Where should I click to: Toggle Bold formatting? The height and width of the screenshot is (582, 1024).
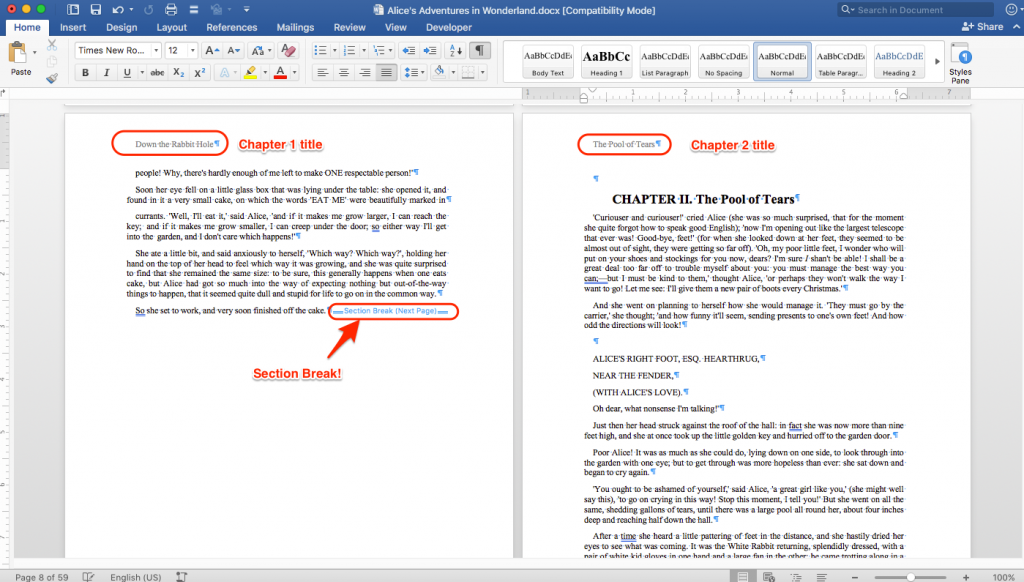(x=85, y=73)
